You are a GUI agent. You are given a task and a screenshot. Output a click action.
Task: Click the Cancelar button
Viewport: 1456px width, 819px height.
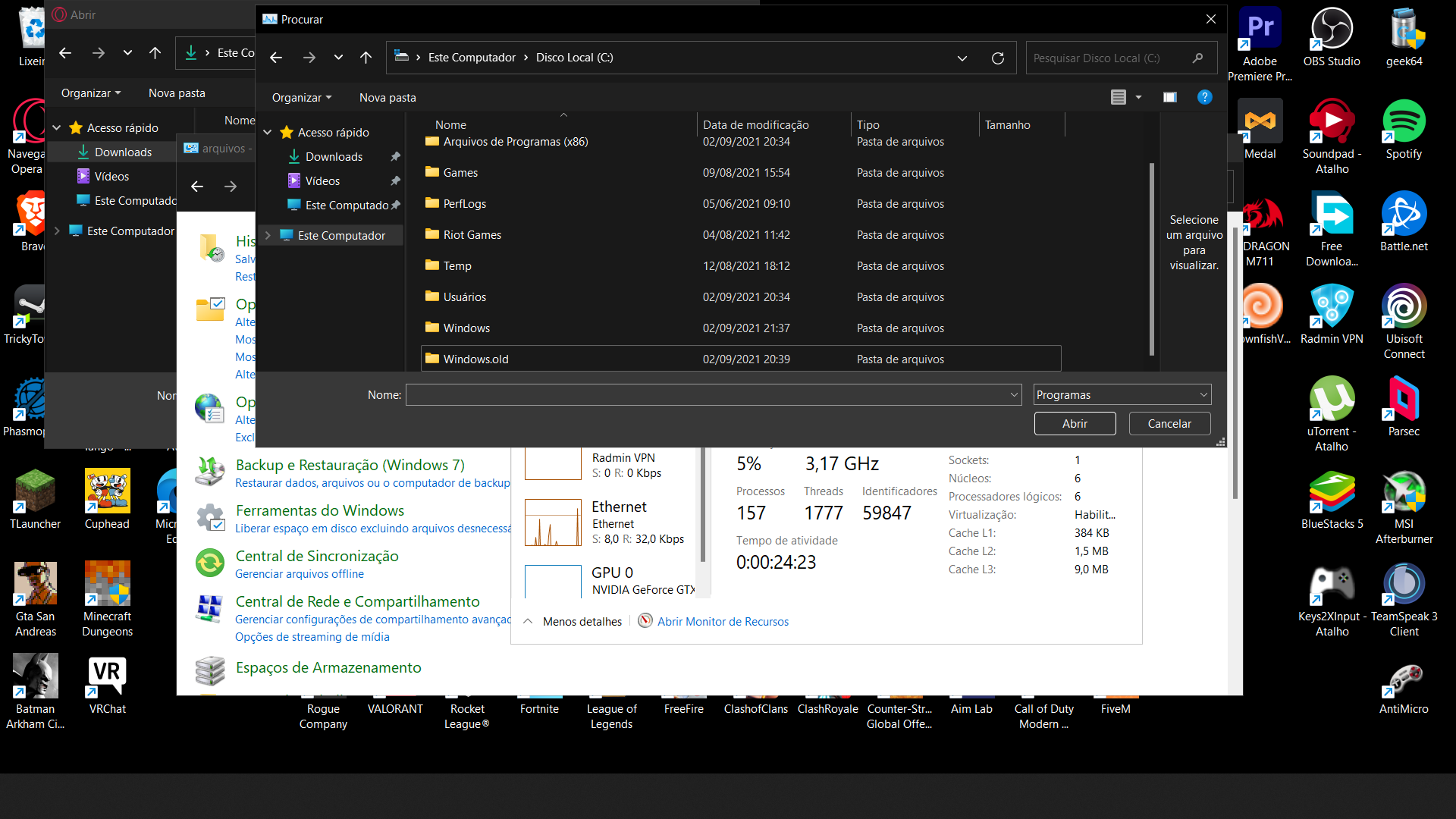pos(1169,424)
